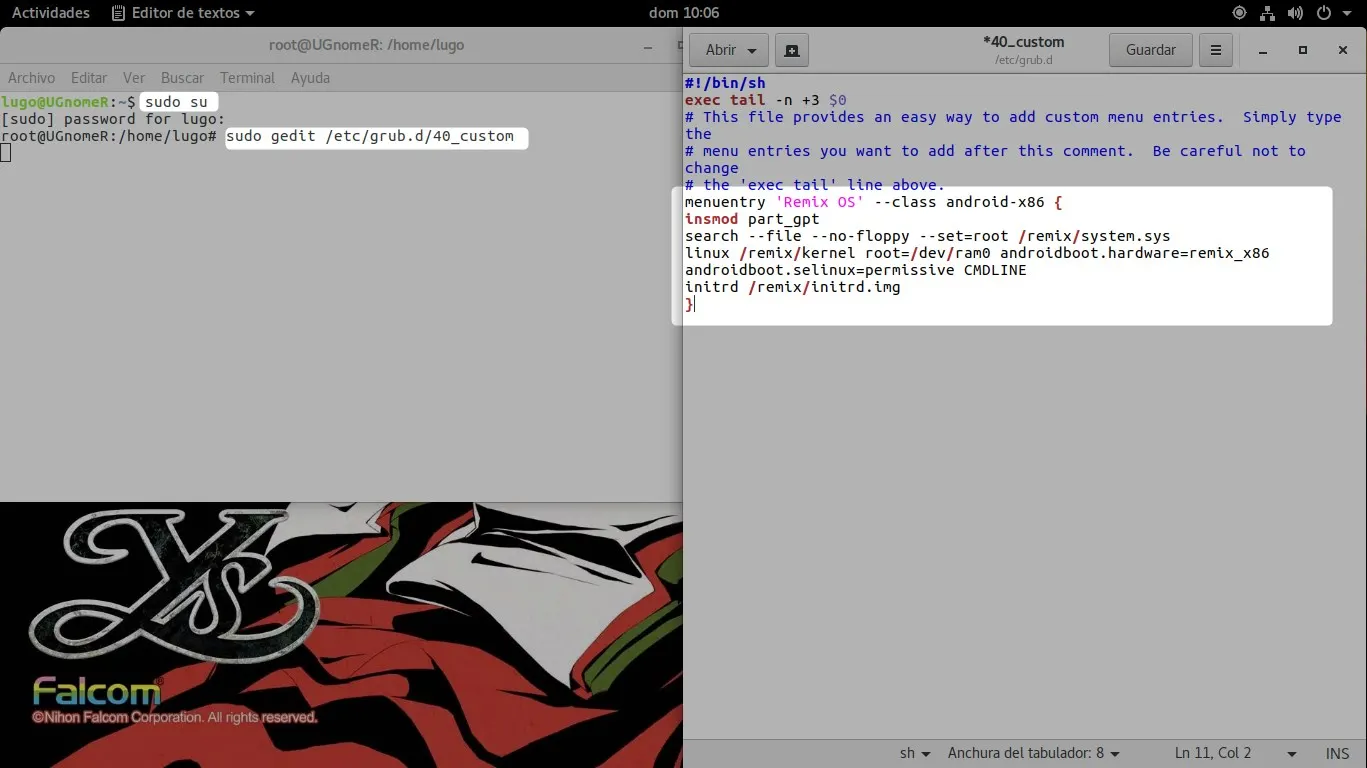Click Guardar to save 40_custom

[1149, 50]
